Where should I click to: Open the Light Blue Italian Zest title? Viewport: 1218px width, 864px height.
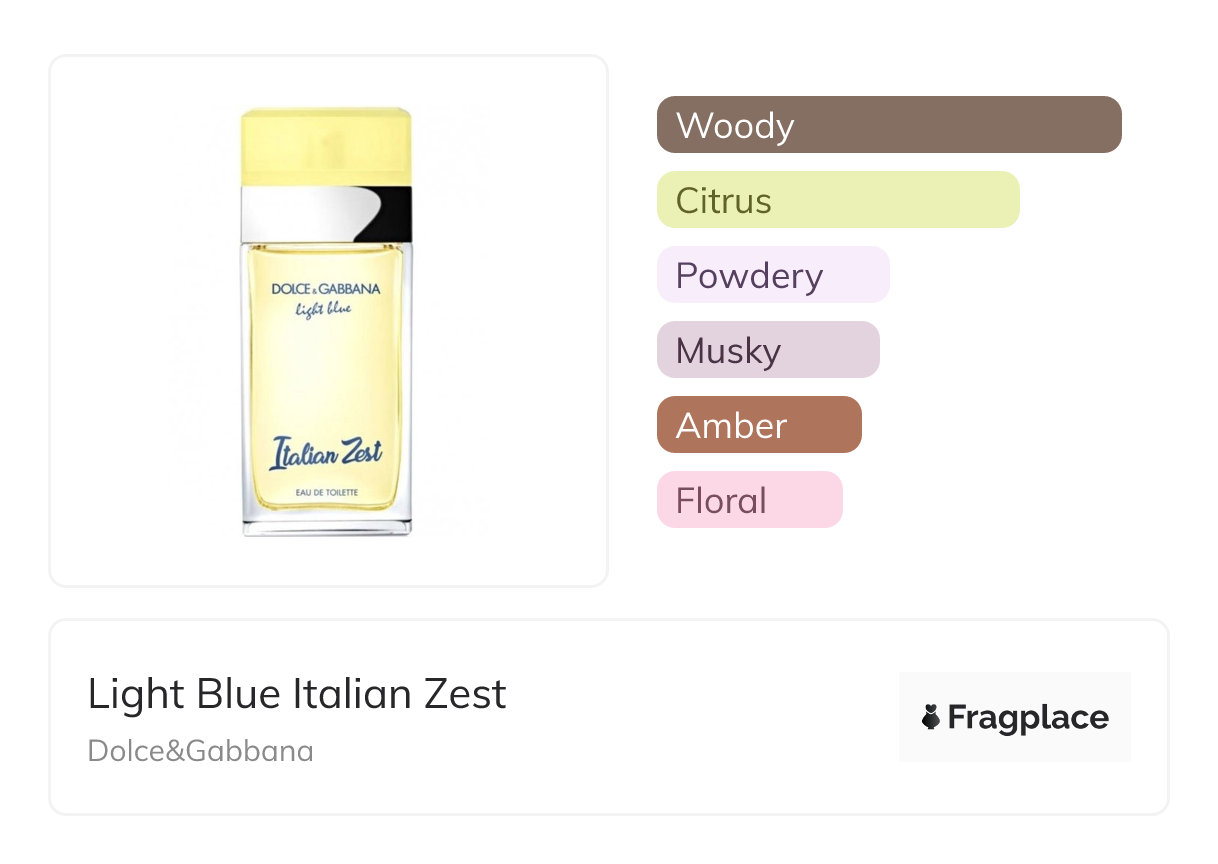pyautogui.click(x=297, y=694)
